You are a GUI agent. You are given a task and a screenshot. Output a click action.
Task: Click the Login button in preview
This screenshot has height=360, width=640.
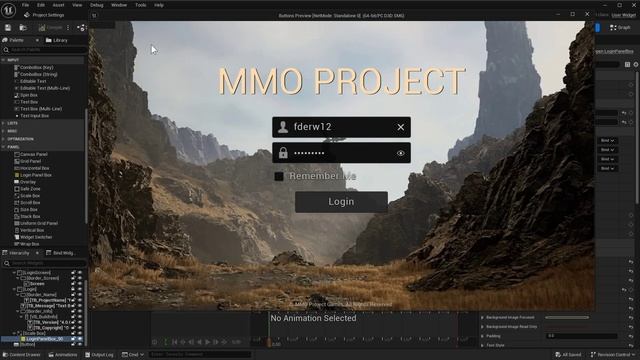click(341, 202)
